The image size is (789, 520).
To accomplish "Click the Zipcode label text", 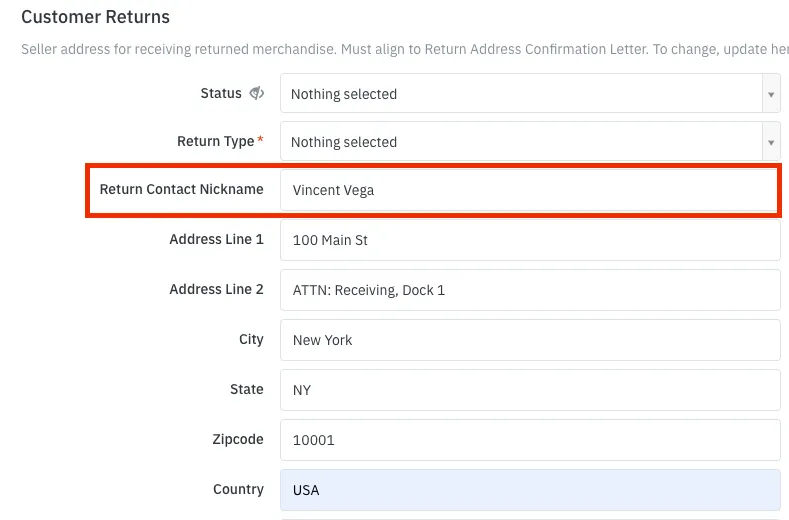I will point(238,439).
